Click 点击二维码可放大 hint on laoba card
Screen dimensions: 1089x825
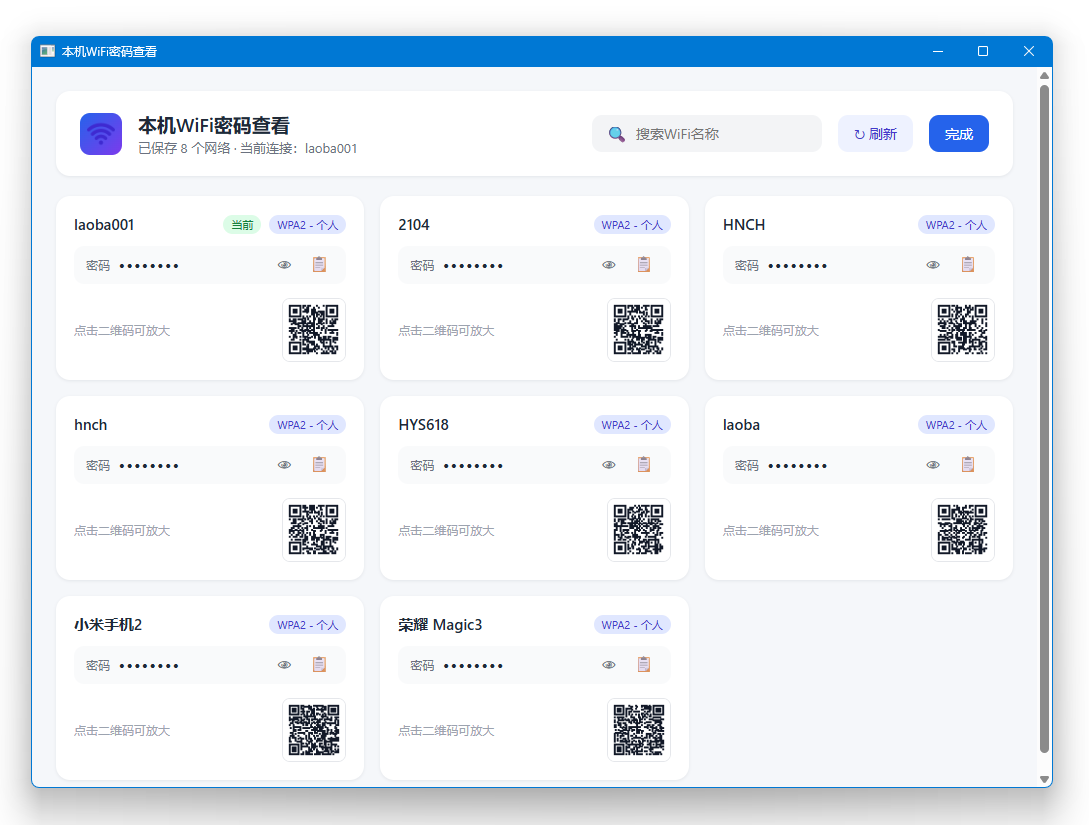771,531
